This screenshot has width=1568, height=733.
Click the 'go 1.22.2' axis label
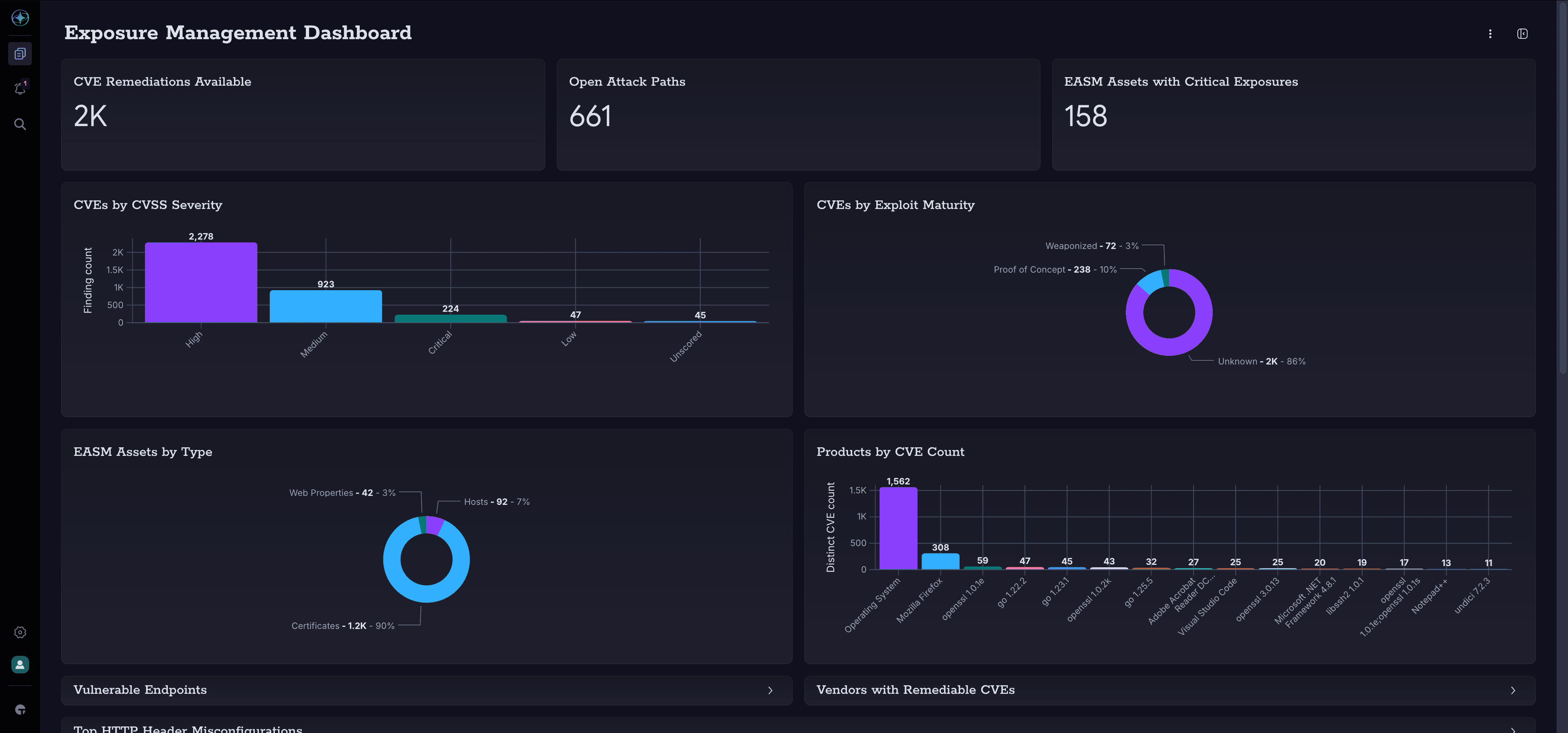pos(1012,593)
